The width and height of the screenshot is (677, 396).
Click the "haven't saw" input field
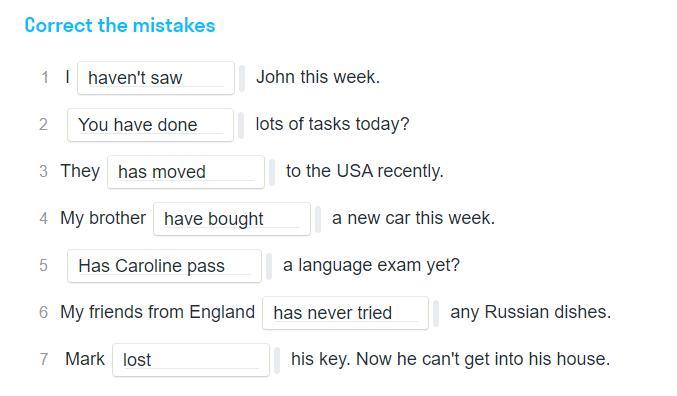156,78
